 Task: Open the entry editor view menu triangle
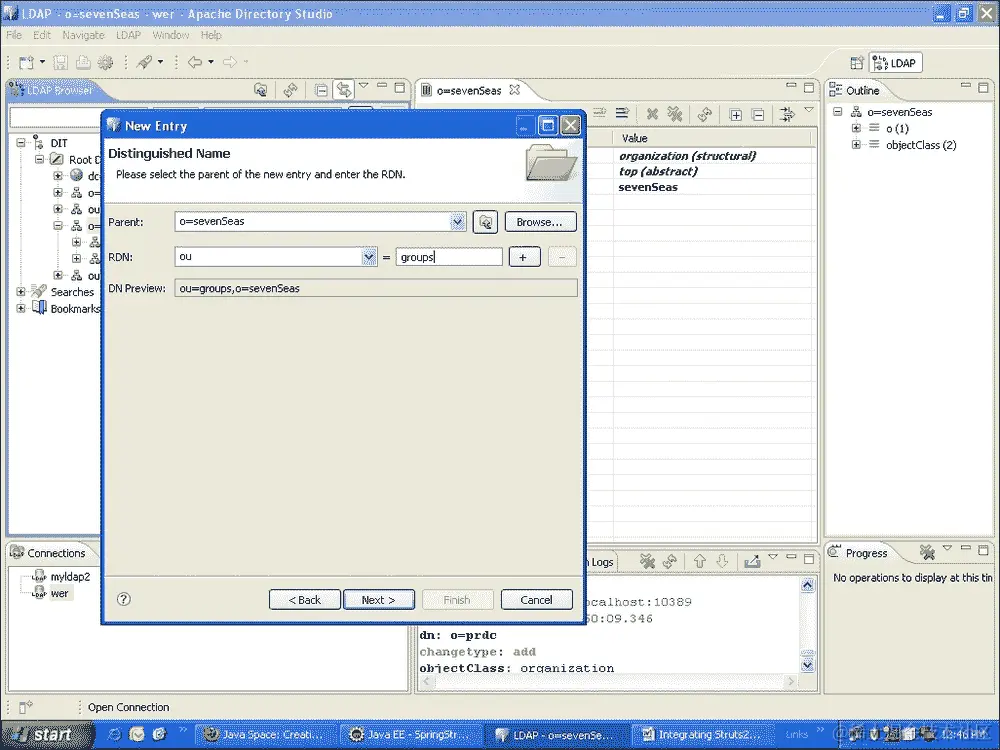point(809,110)
